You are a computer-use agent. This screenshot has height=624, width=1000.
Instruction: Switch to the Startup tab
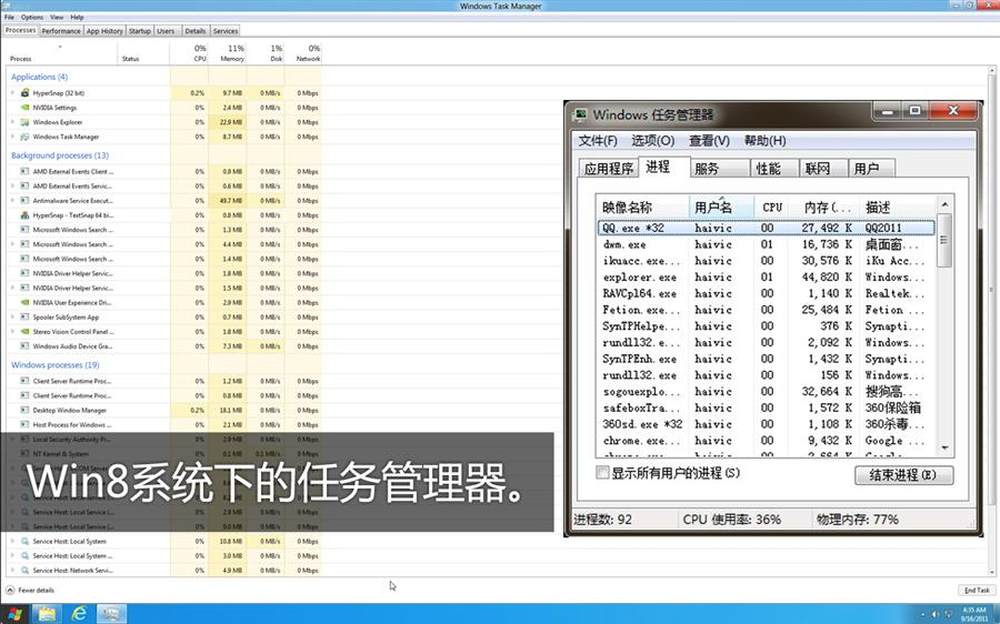(140, 31)
